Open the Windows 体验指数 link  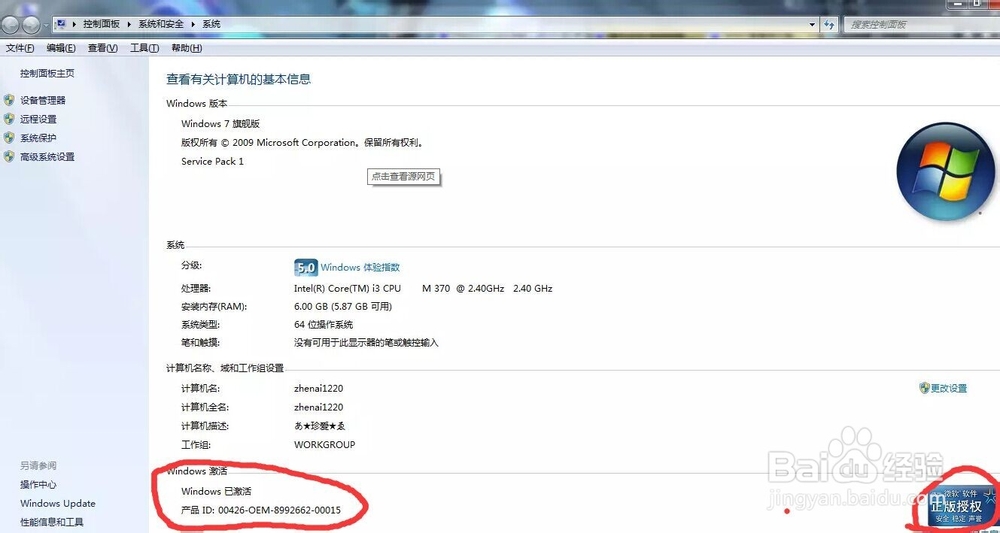[x=360, y=268]
